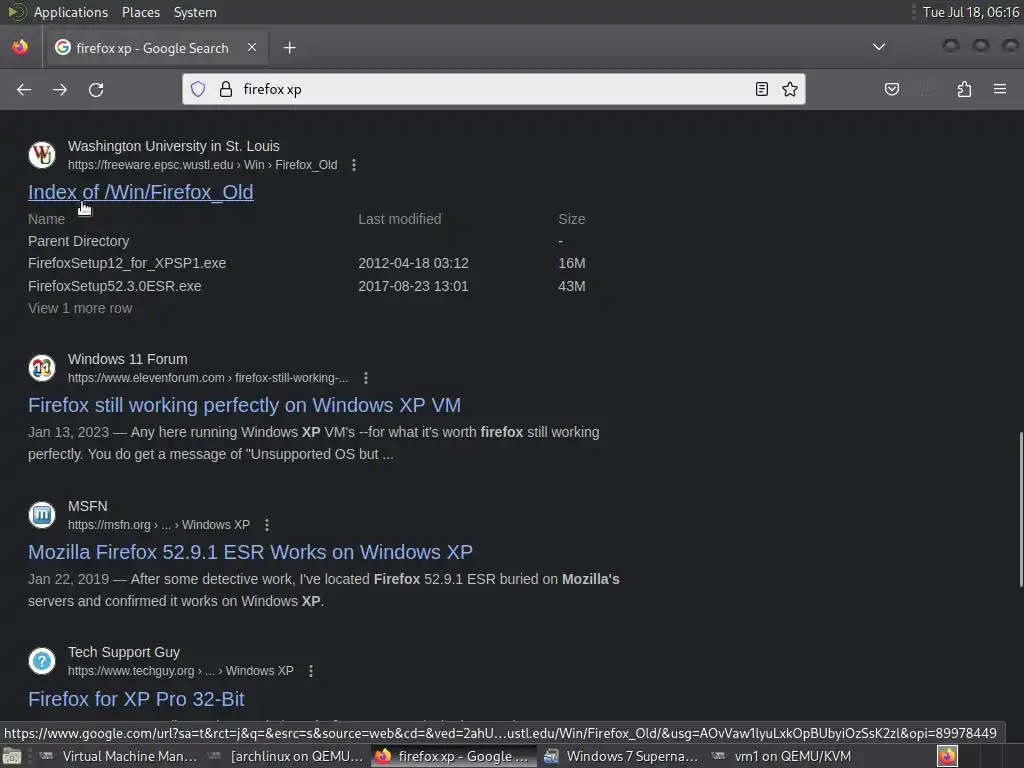
Task: Toggle reader view icon in address bar
Action: click(x=761, y=89)
